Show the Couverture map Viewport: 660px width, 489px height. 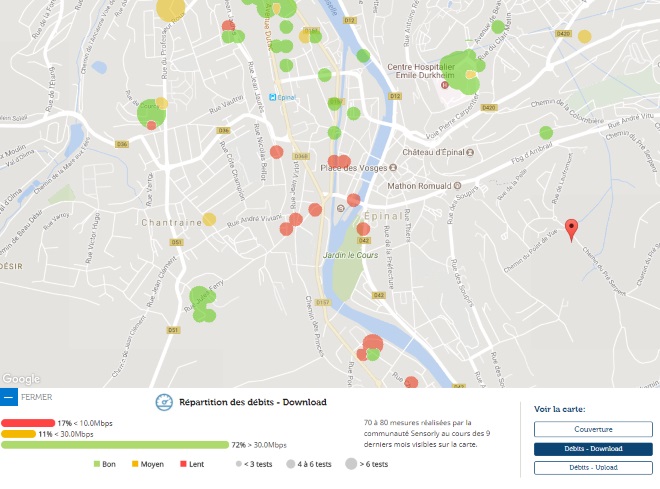(x=587, y=429)
